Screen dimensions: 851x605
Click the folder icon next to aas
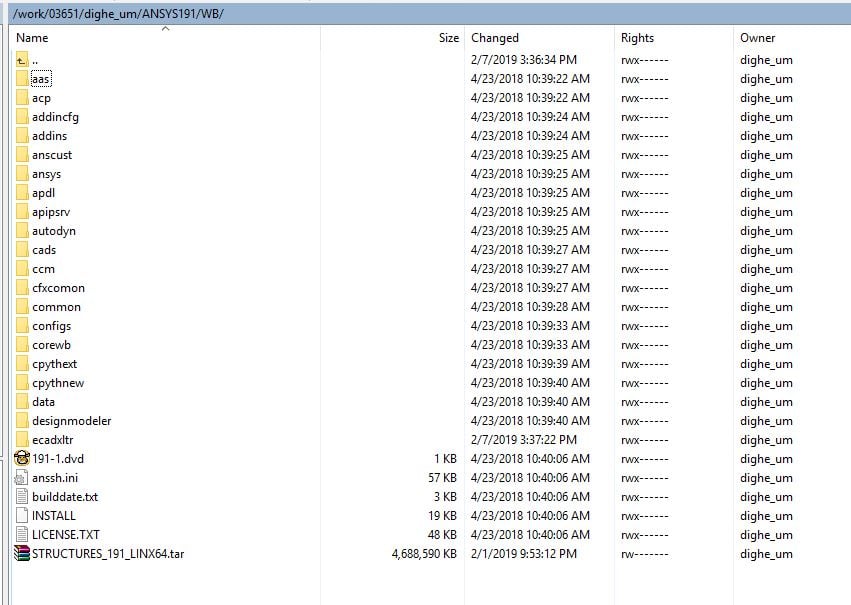tap(22, 79)
